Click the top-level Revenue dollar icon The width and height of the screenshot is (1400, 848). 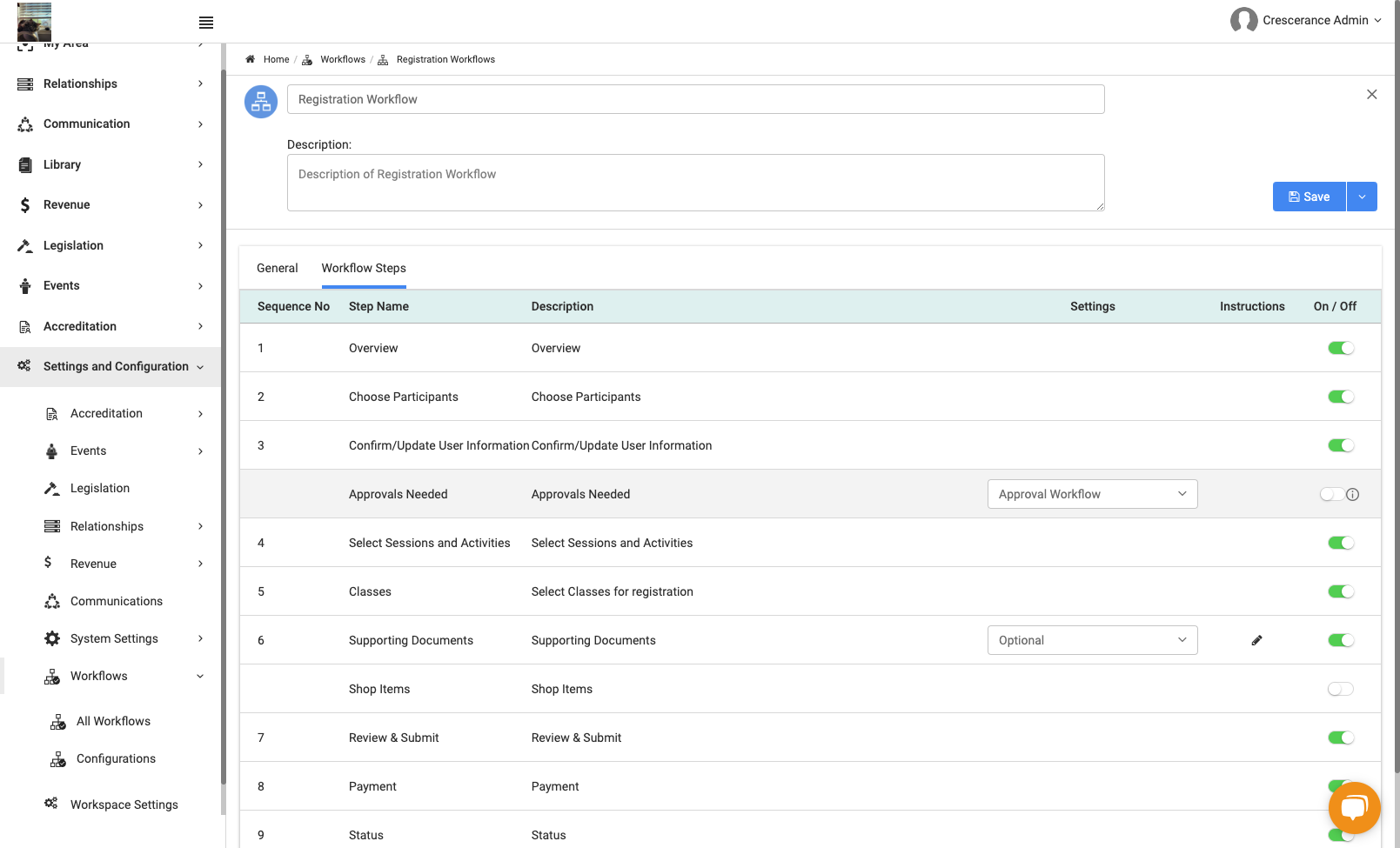pyautogui.click(x=25, y=205)
